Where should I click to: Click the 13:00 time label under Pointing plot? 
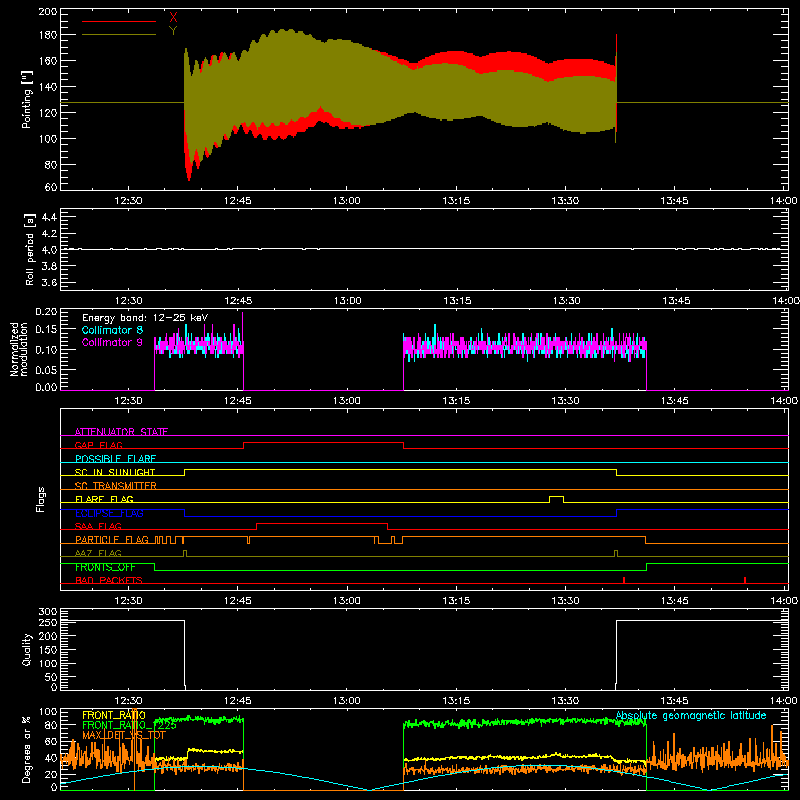346,201
